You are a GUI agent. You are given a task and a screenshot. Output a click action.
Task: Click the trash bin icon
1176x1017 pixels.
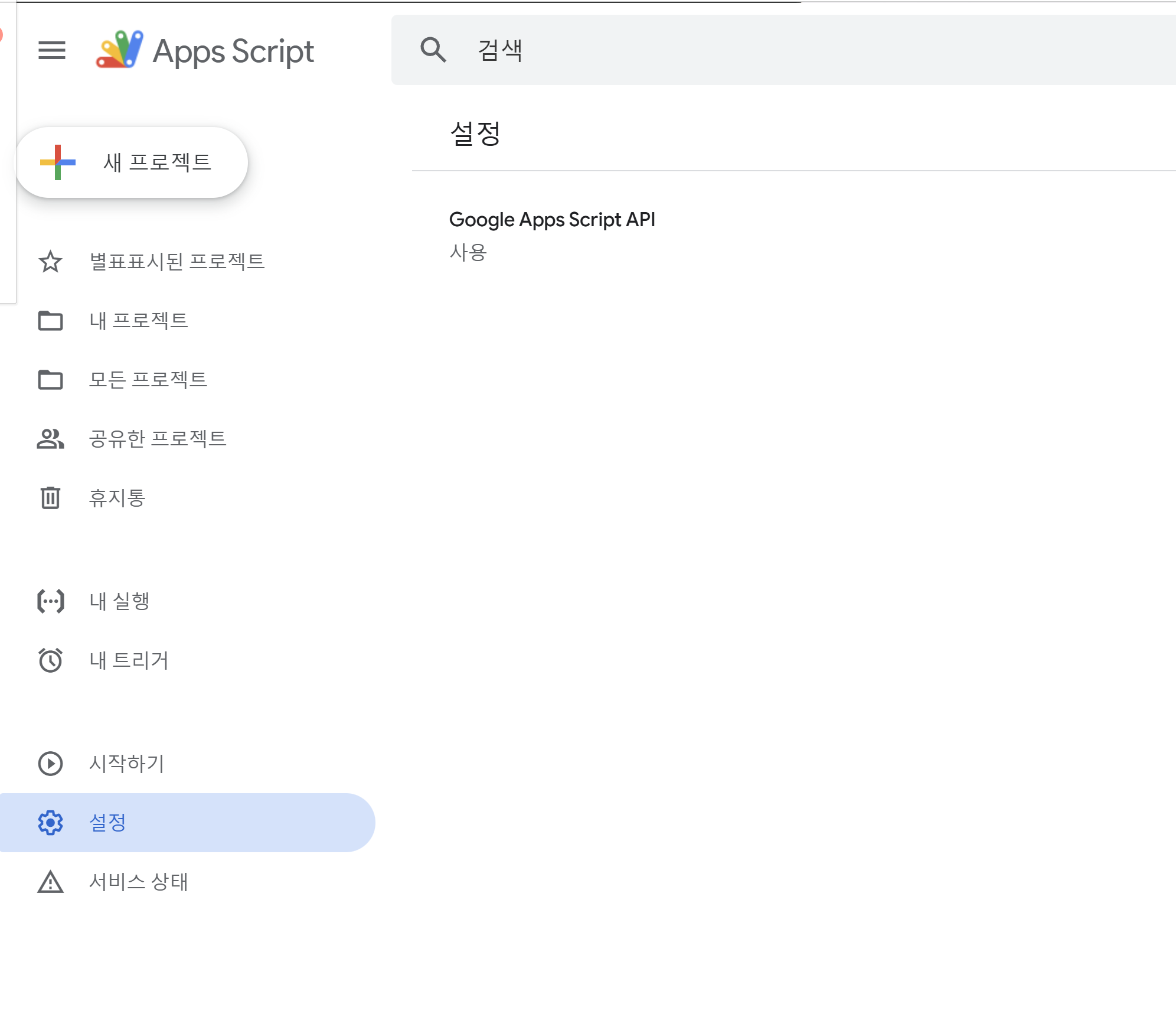50,498
